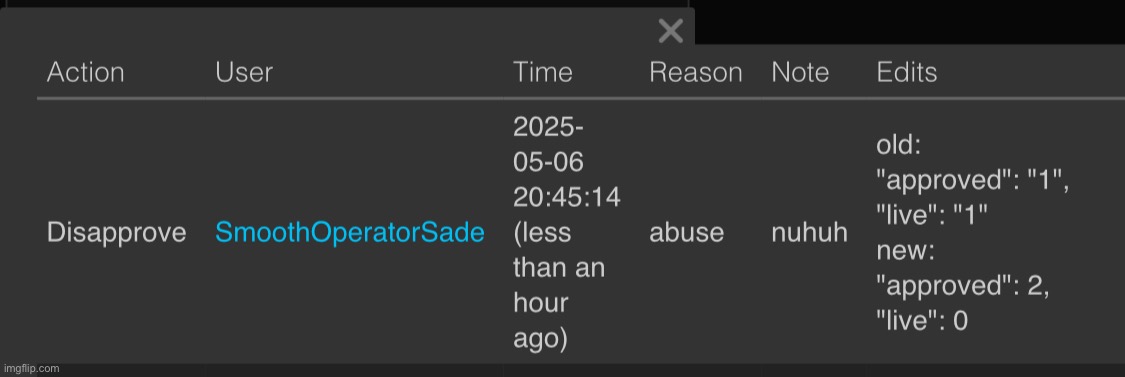Image resolution: width=1125 pixels, height=377 pixels.
Task: Click the User column header
Action: click(244, 73)
